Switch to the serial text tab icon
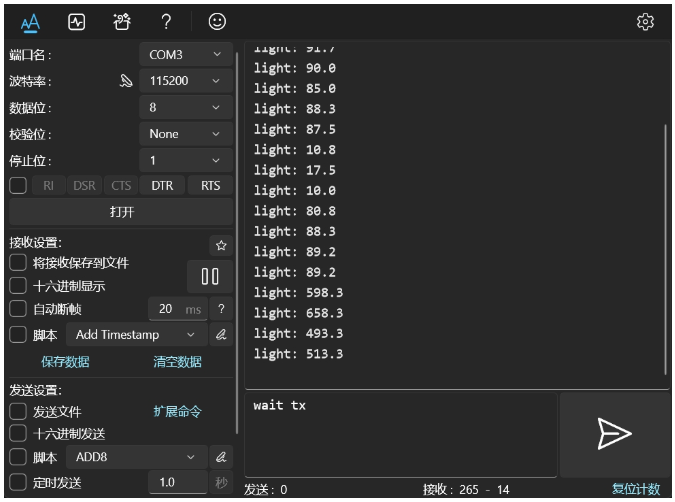This screenshot has height=502, width=675. pyautogui.click(x=30, y=21)
